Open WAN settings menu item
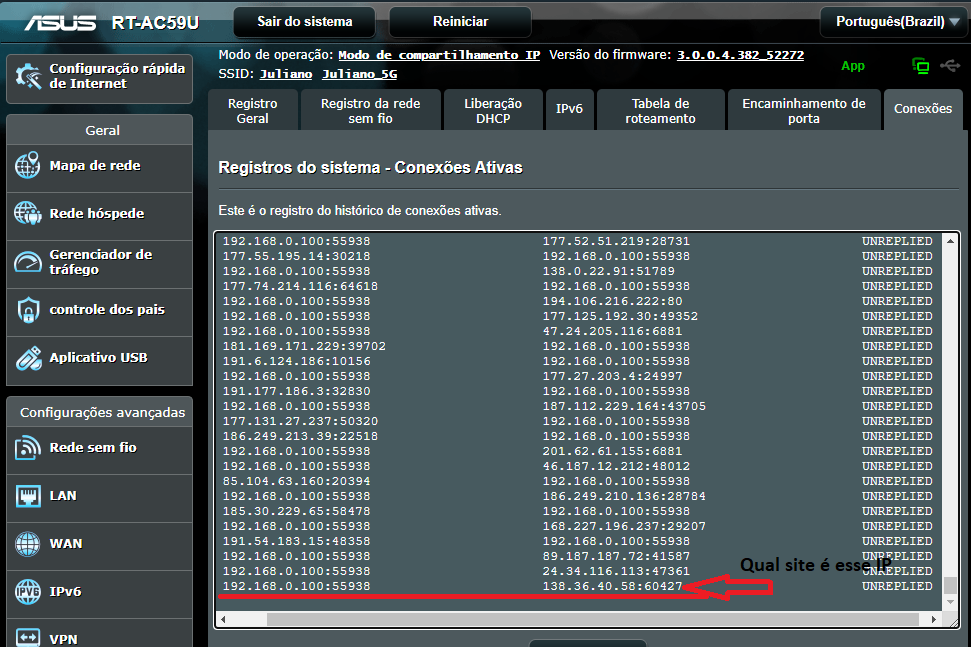Image resolution: width=971 pixels, height=647 pixels. click(x=100, y=546)
